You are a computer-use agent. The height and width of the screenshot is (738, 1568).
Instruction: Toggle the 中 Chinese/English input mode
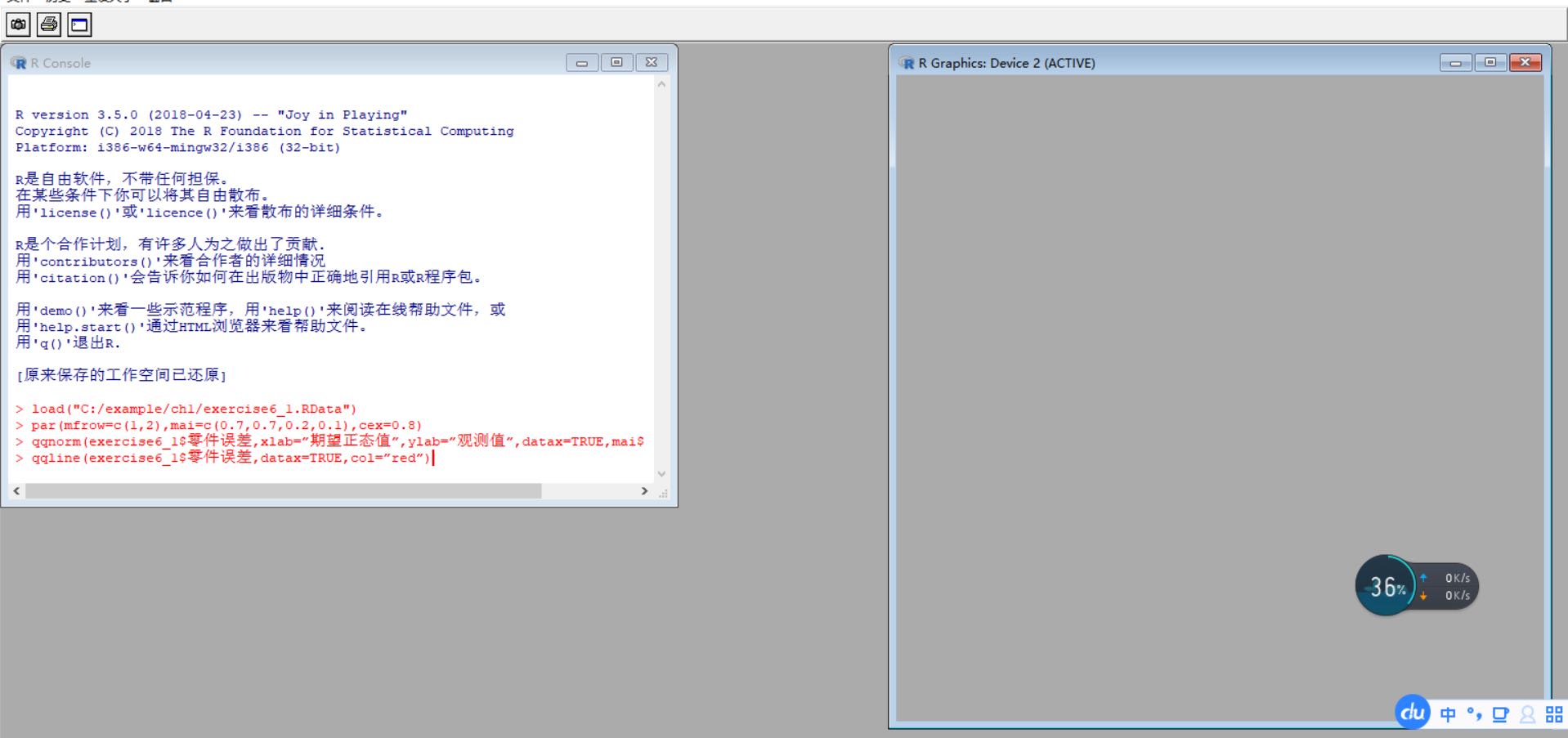pyautogui.click(x=1448, y=715)
